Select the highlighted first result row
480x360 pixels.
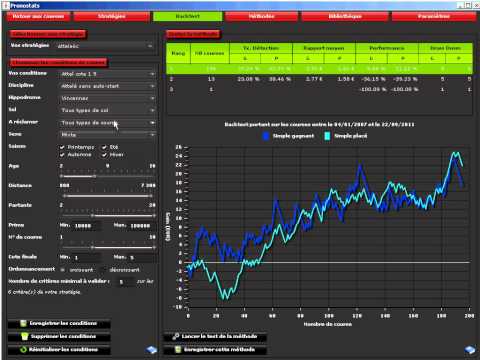coord(319,69)
